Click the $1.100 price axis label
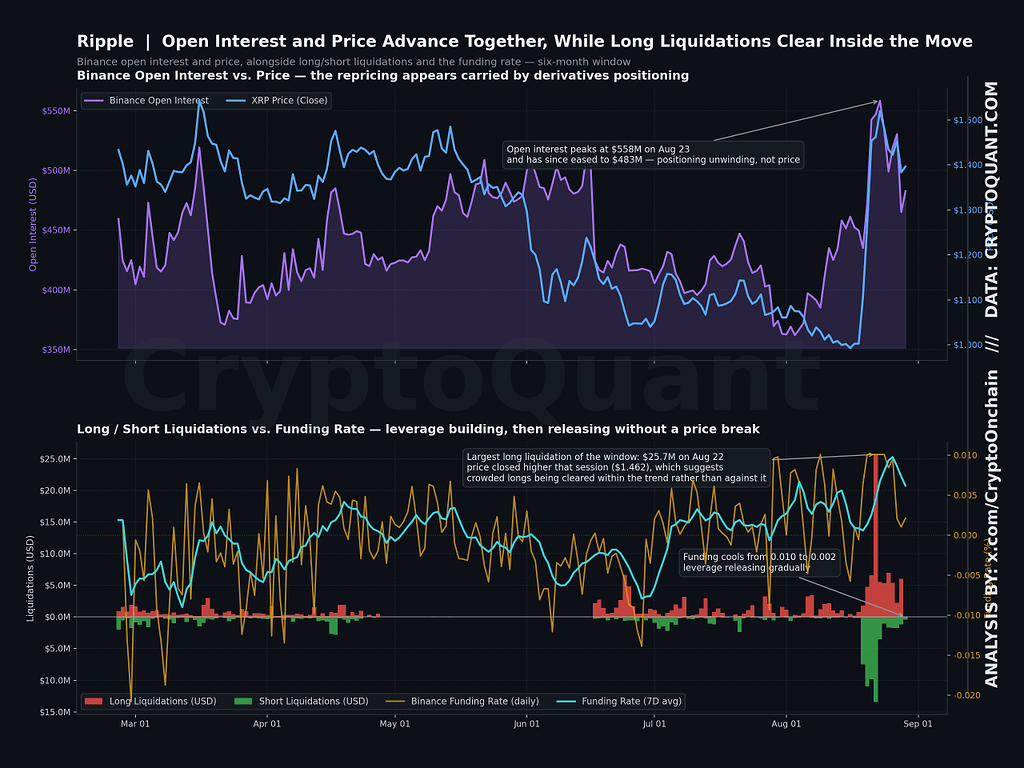The width and height of the screenshot is (1024, 768). point(968,300)
